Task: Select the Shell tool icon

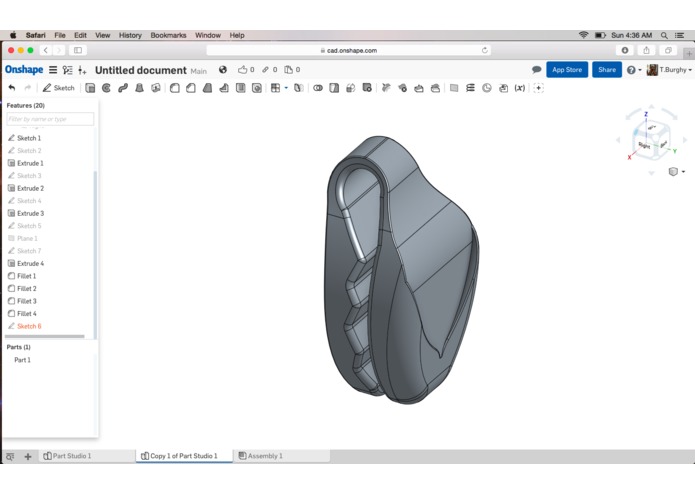Action: pos(240,88)
